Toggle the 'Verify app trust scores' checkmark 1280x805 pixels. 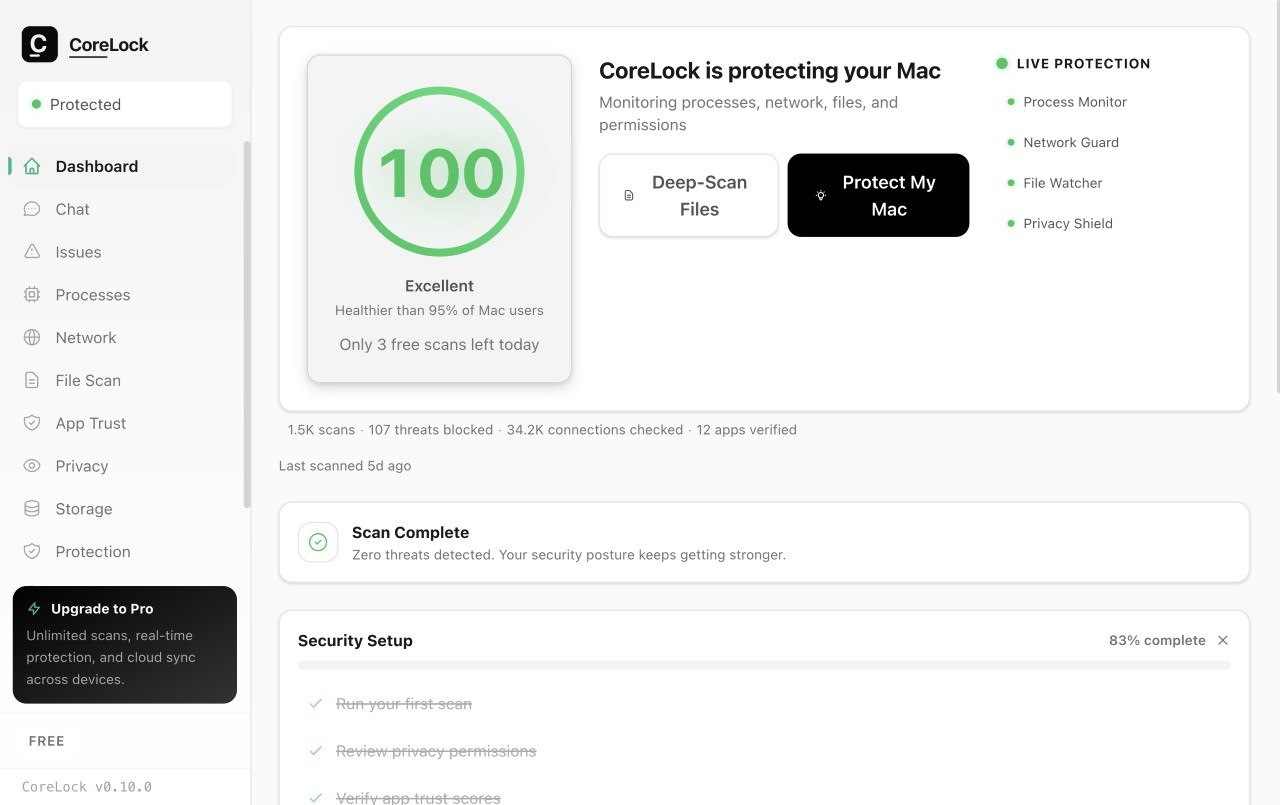pos(316,797)
